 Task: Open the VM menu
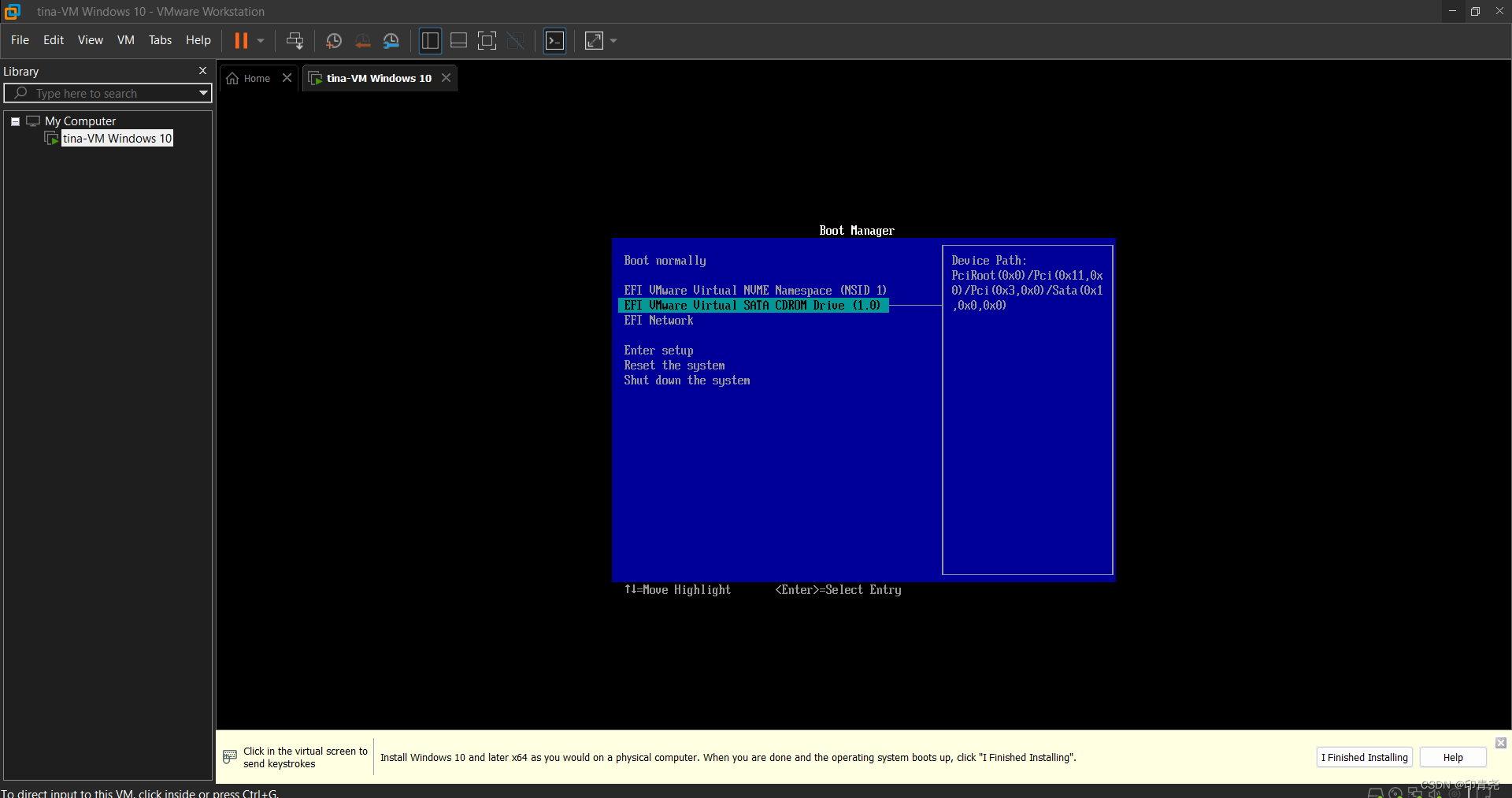point(126,40)
